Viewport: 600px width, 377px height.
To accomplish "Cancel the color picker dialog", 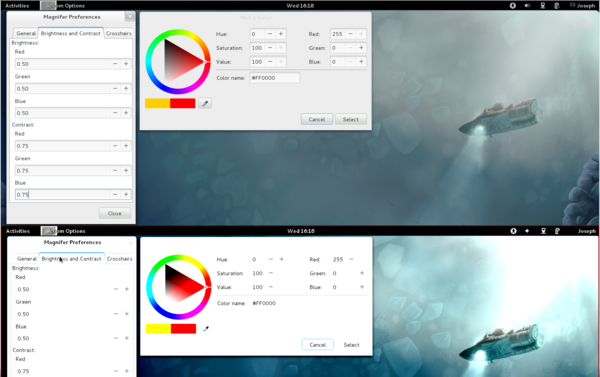I will pos(317,119).
